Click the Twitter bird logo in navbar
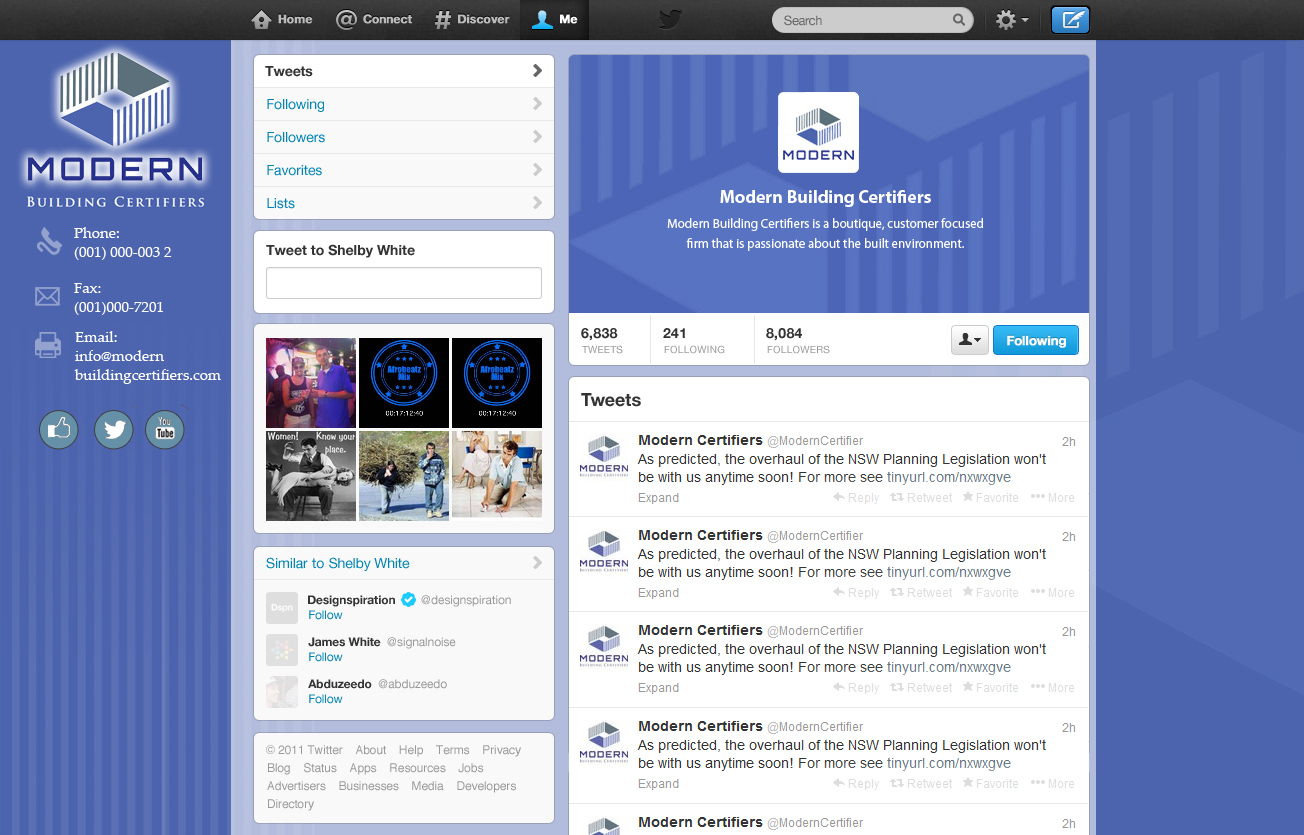Image resolution: width=1304 pixels, height=835 pixels. (x=668, y=19)
